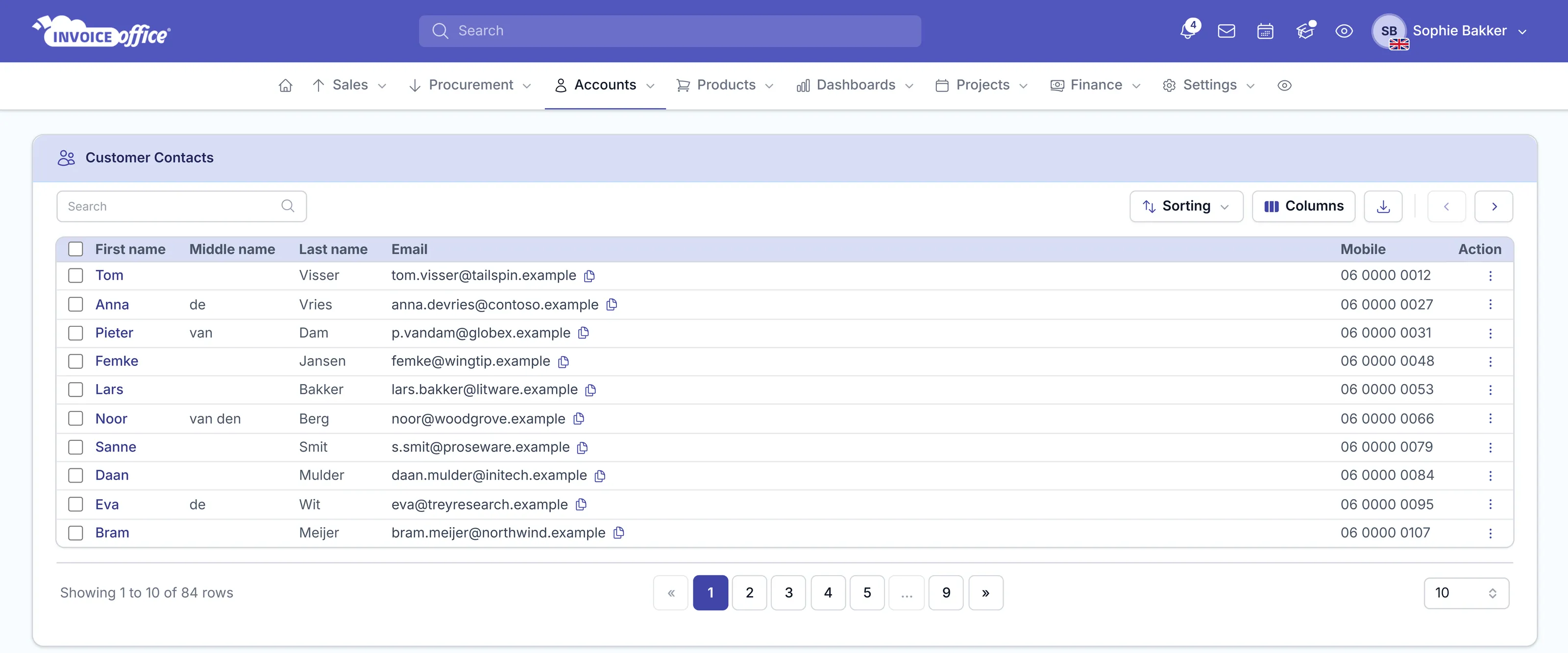Image resolution: width=1568 pixels, height=653 pixels.
Task: Click the global Search field in header
Action: [x=669, y=31]
